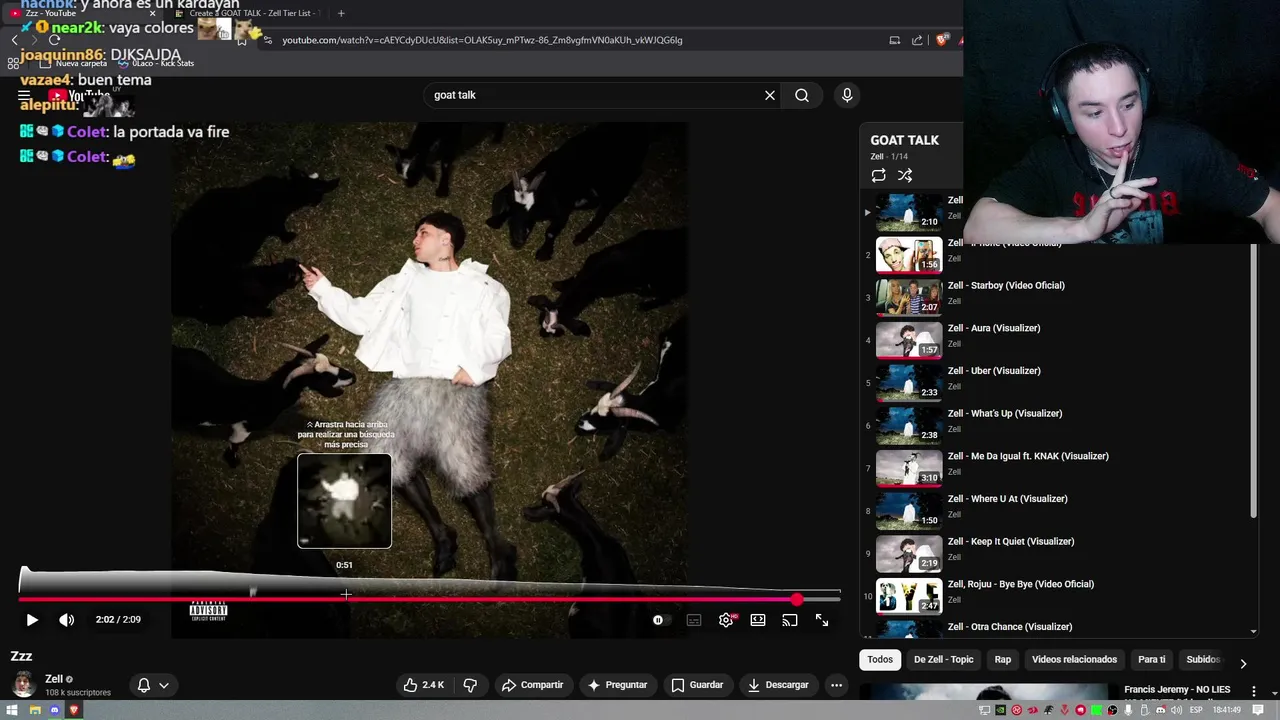Expand more filter chips with right chevron
The image size is (1280, 720).
(1243, 663)
